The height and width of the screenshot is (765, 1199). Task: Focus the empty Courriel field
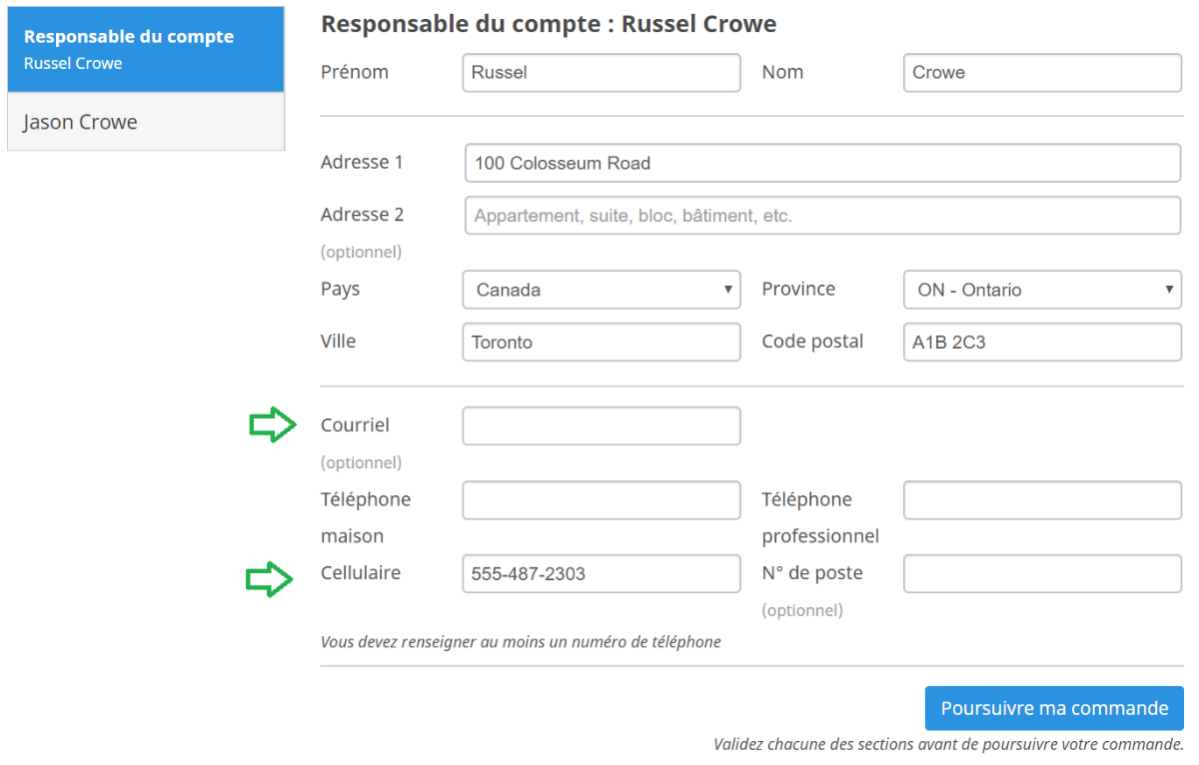[601, 425]
